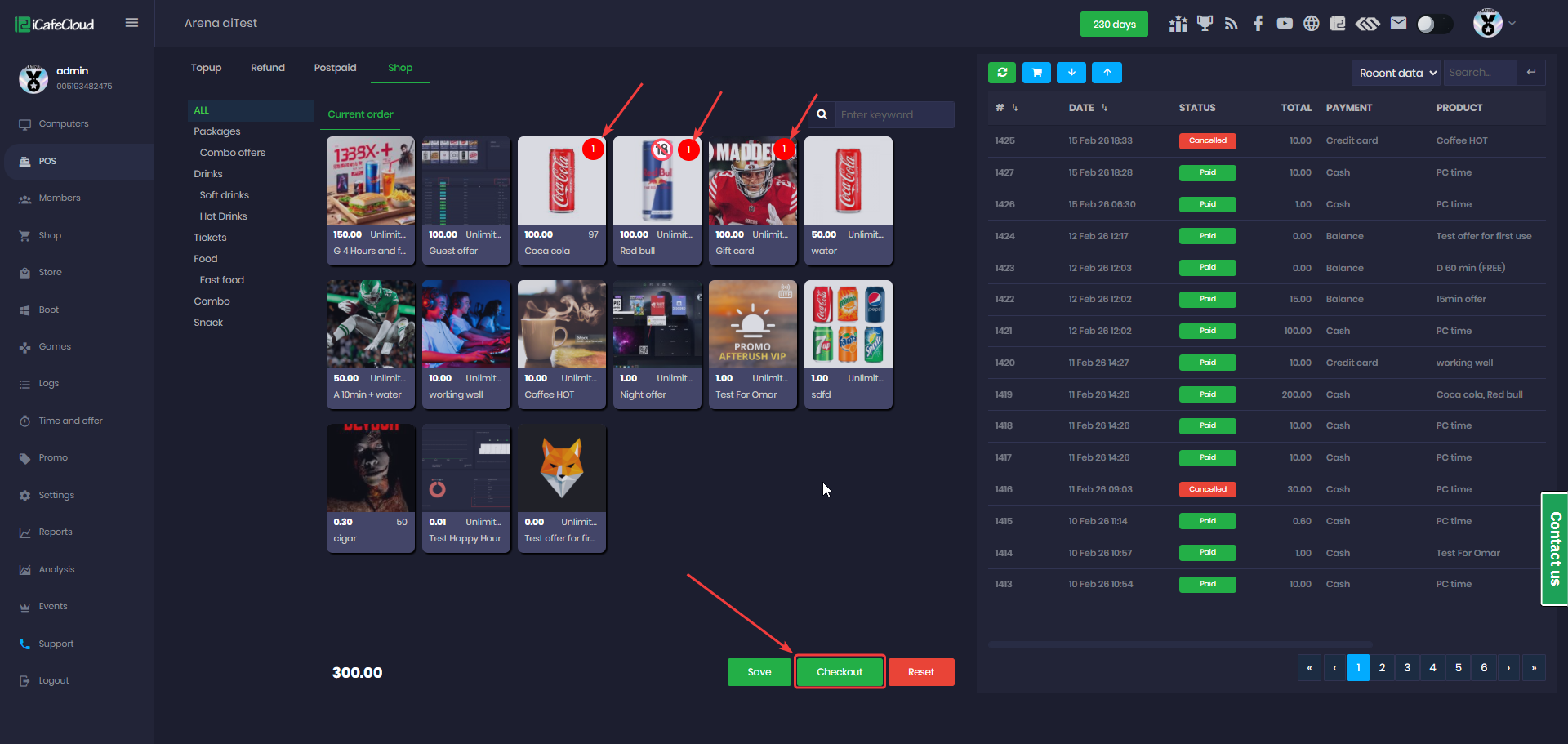Open Members in the sidebar
Image resolution: width=1568 pixels, height=744 pixels.
pyautogui.click(x=60, y=198)
